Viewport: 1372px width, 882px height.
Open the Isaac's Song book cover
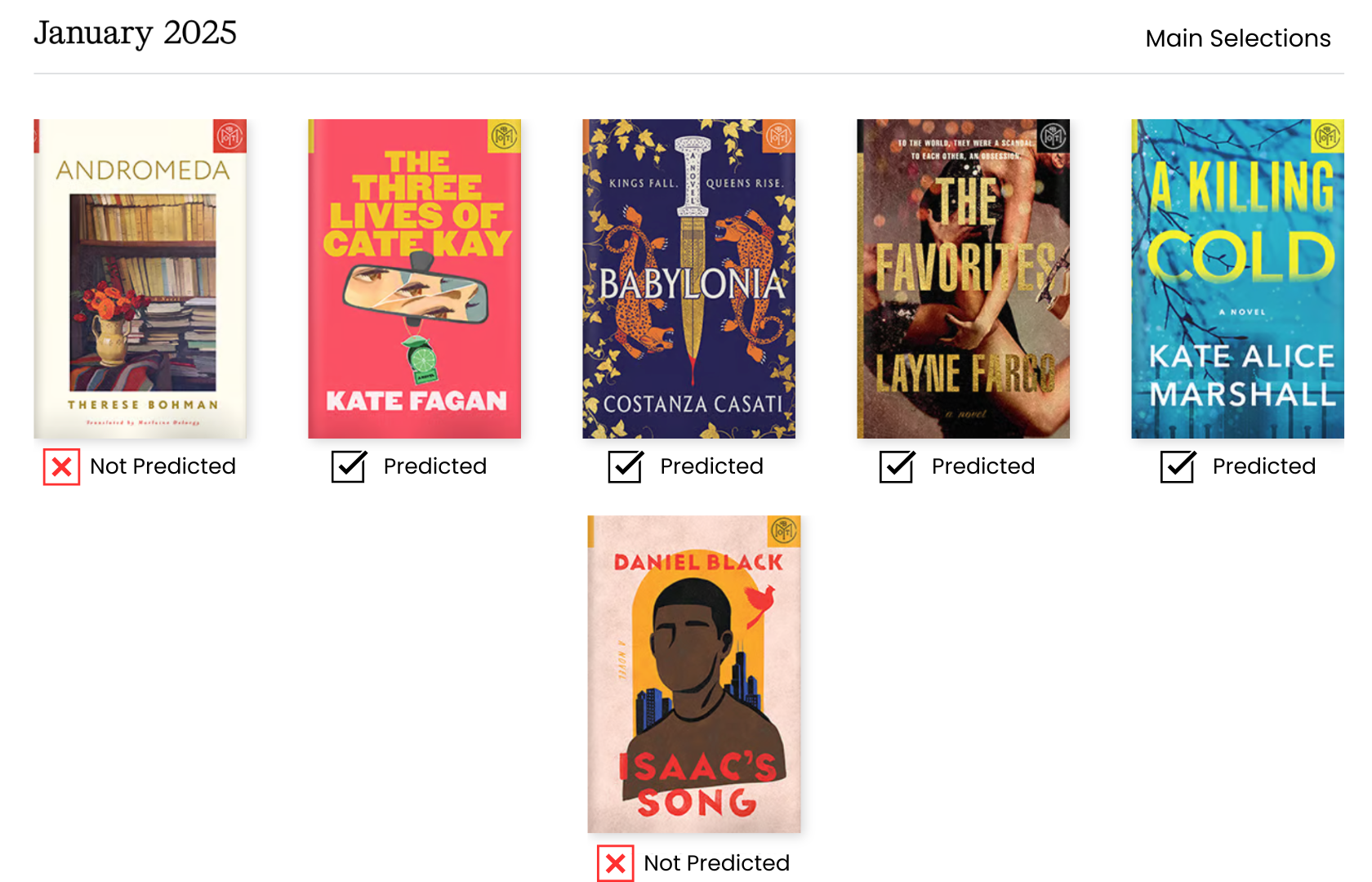click(x=694, y=674)
